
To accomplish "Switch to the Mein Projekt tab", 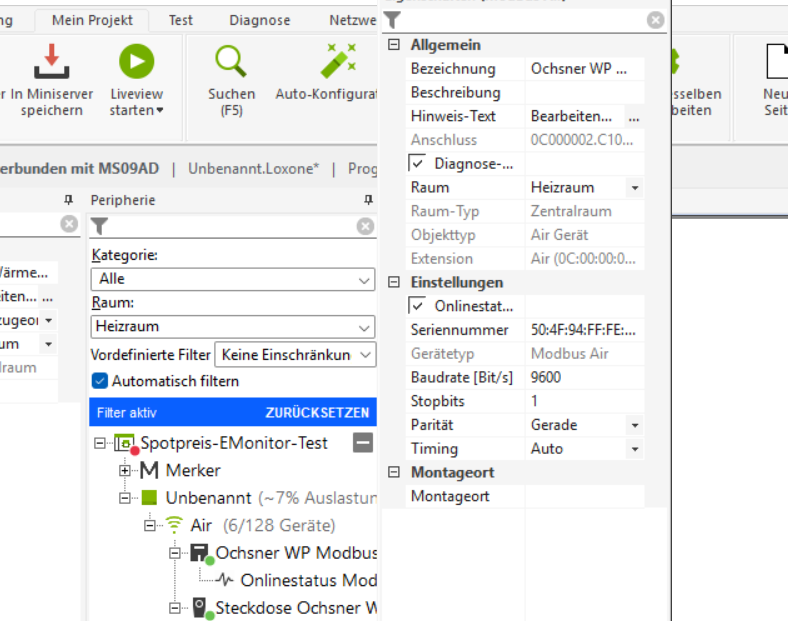I will point(92,20).
